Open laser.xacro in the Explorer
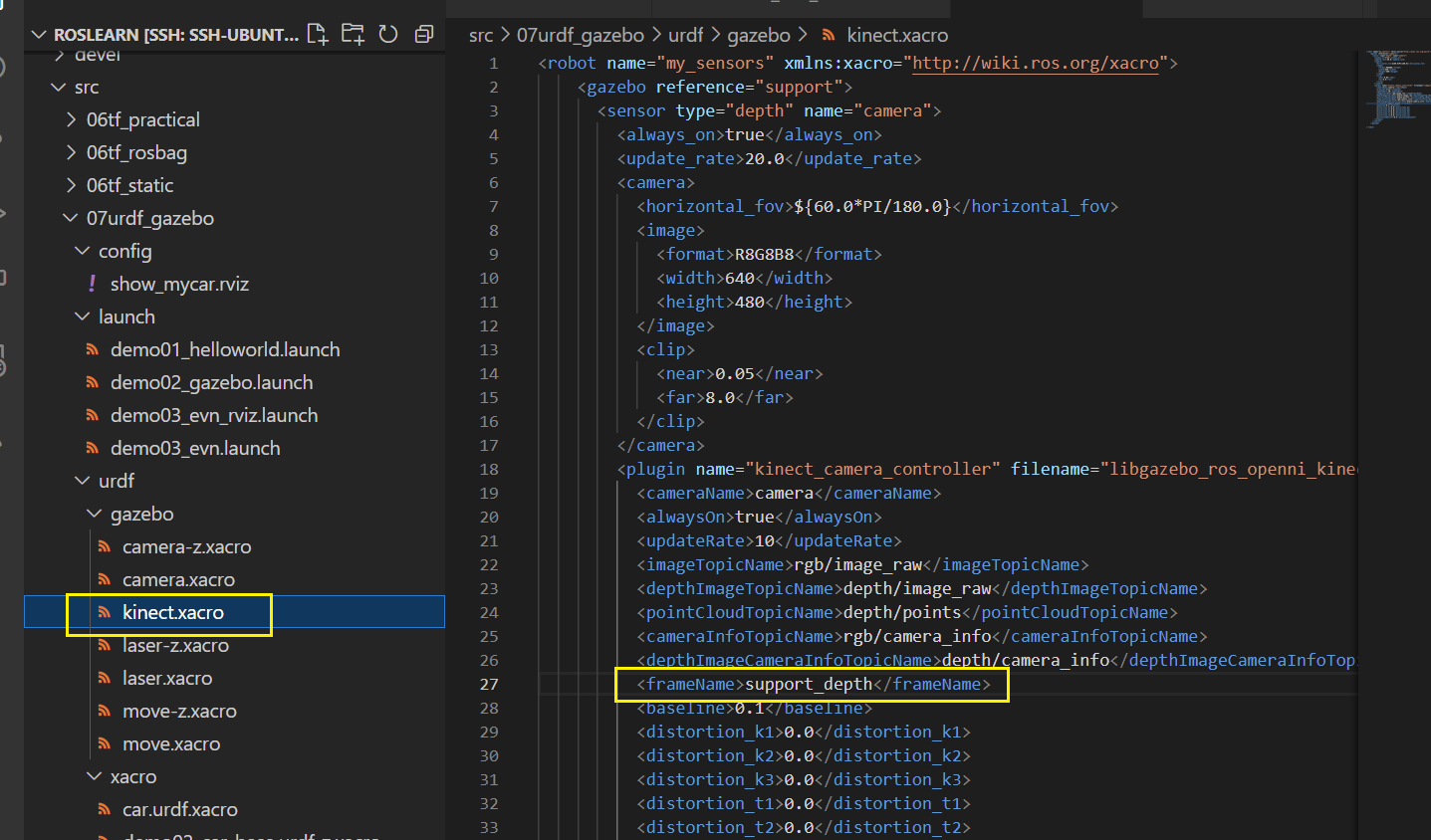 [x=167, y=678]
